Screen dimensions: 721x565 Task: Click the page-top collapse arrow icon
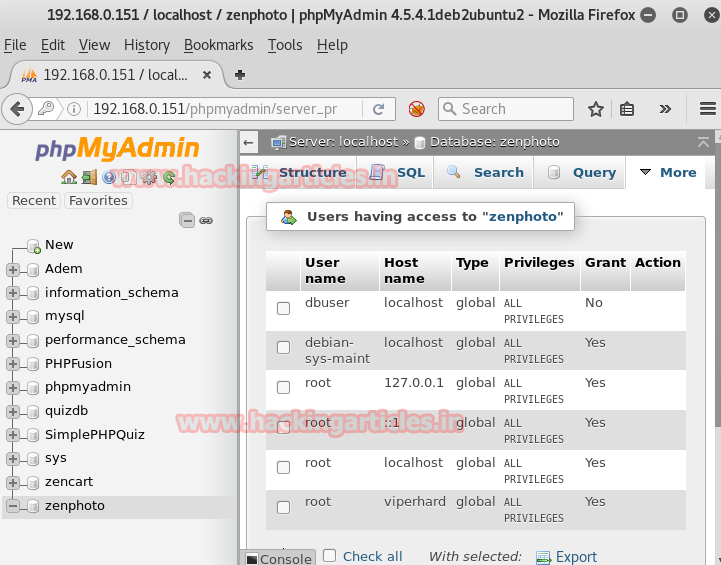point(703,142)
